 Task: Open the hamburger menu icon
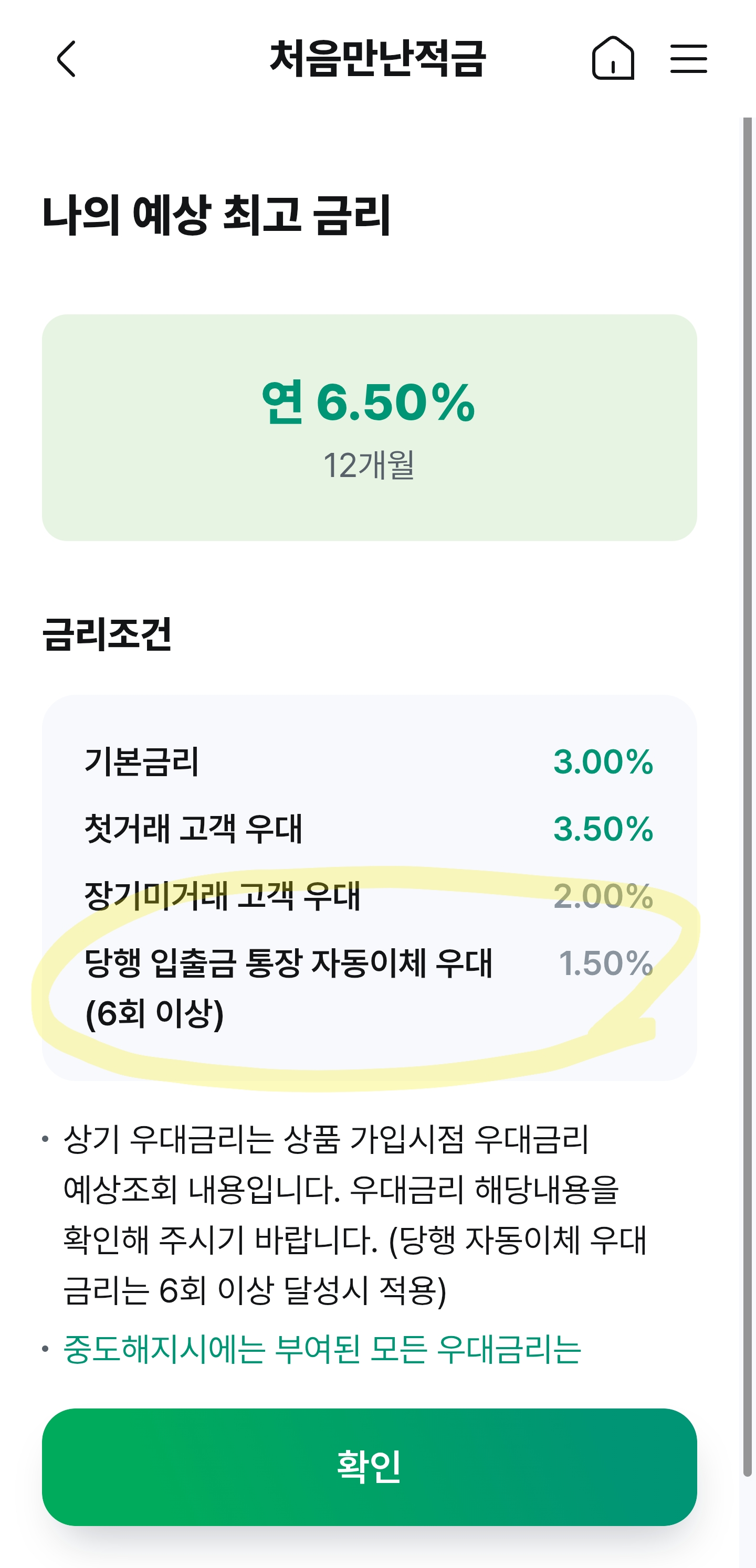coord(688,58)
